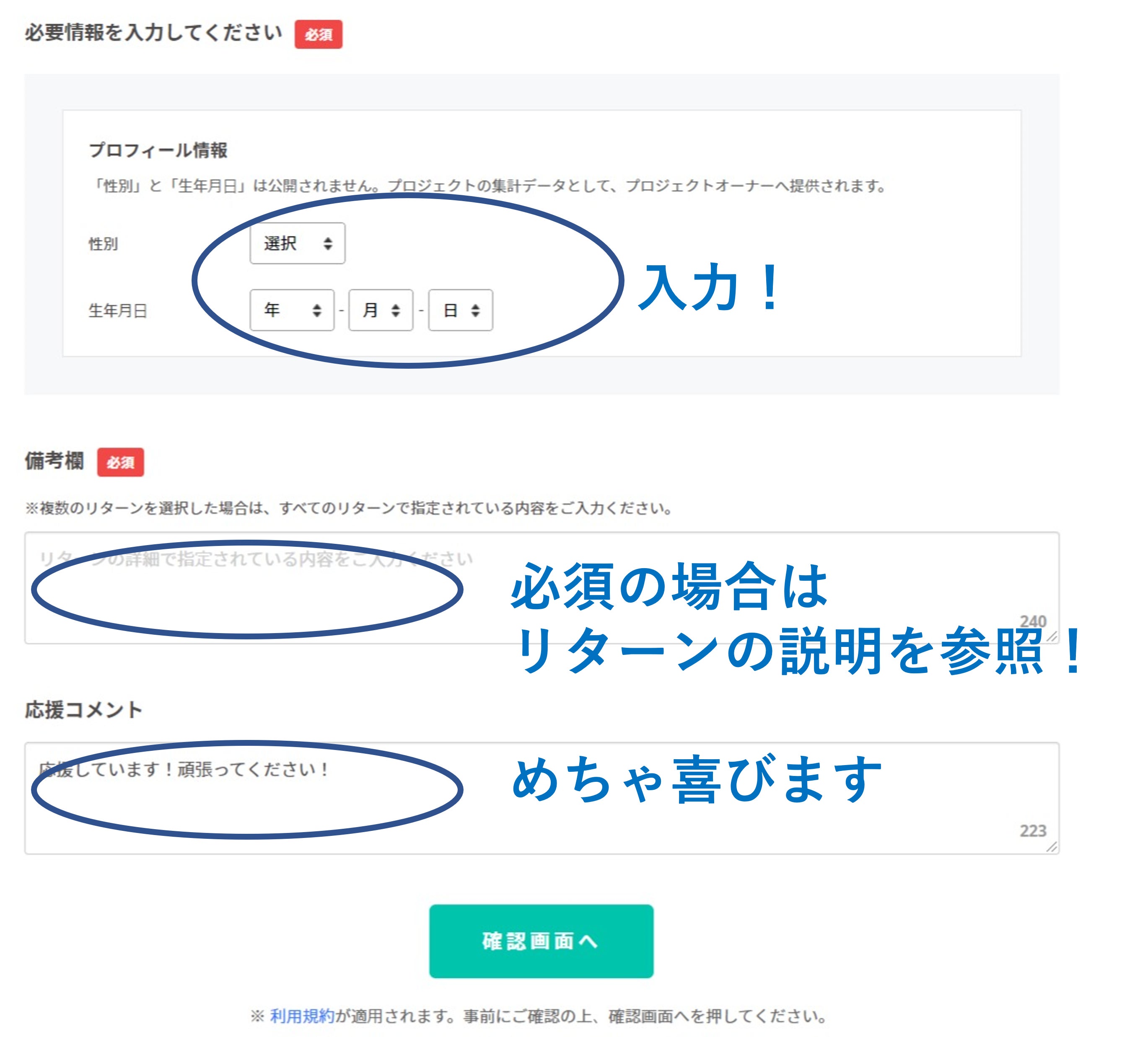Open the 性別 選択 dropdown
The width and height of the screenshot is (1148, 1037).
(297, 243)
